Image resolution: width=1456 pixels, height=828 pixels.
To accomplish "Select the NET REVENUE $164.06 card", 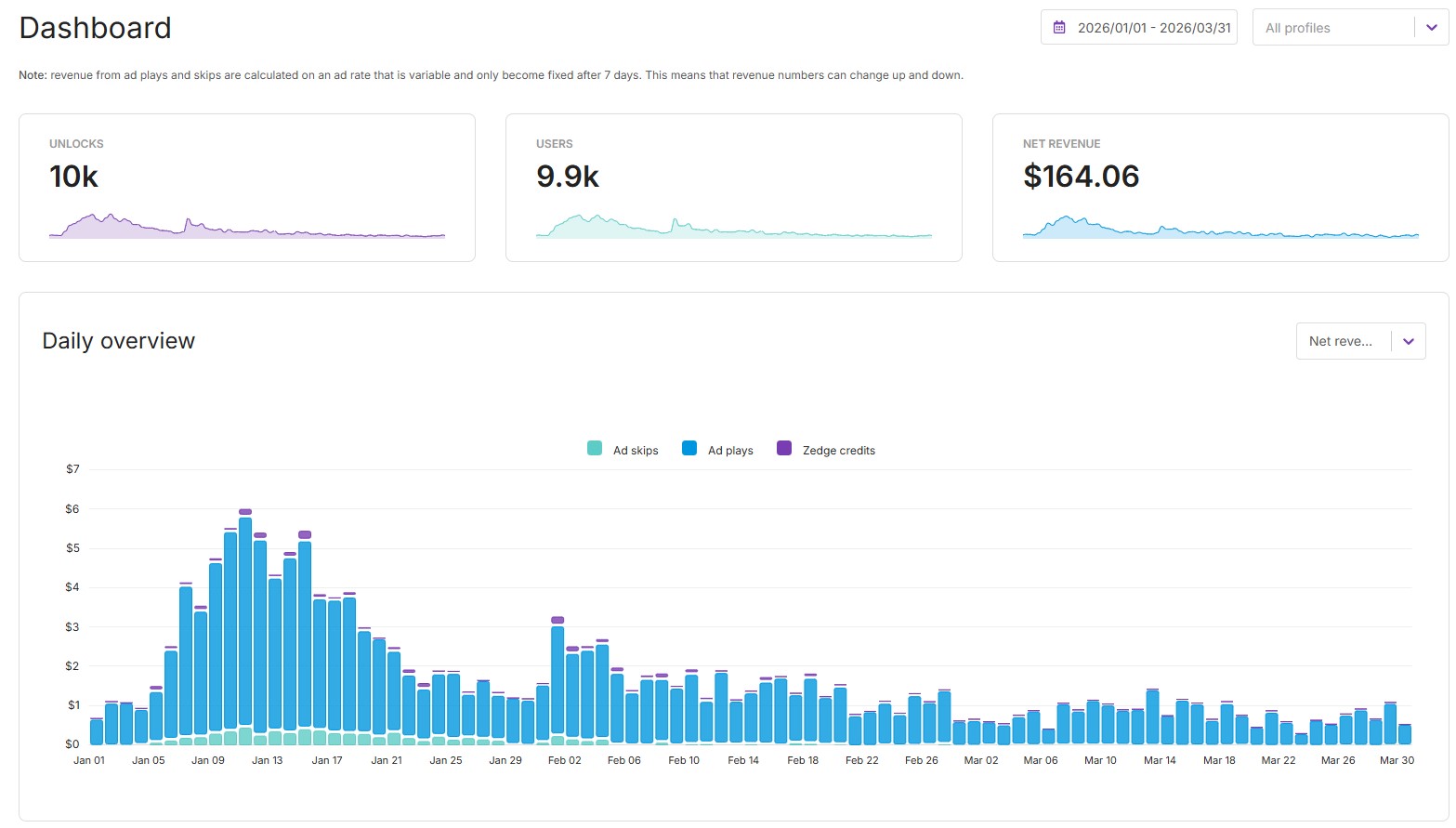I will [x=1219, y=186].
